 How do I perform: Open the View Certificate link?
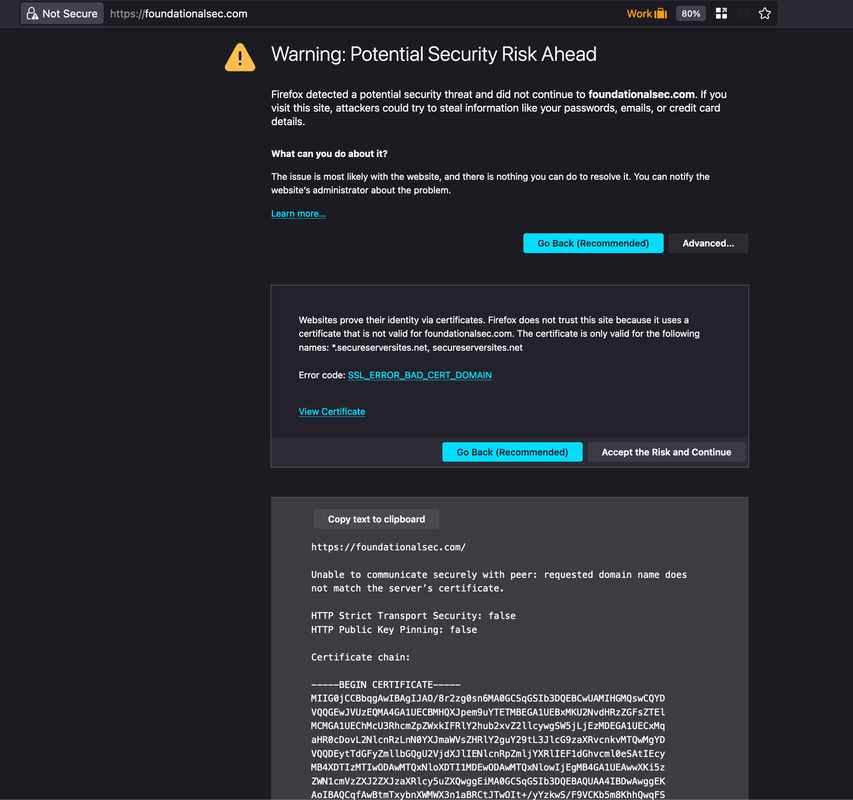coord(331,412)
